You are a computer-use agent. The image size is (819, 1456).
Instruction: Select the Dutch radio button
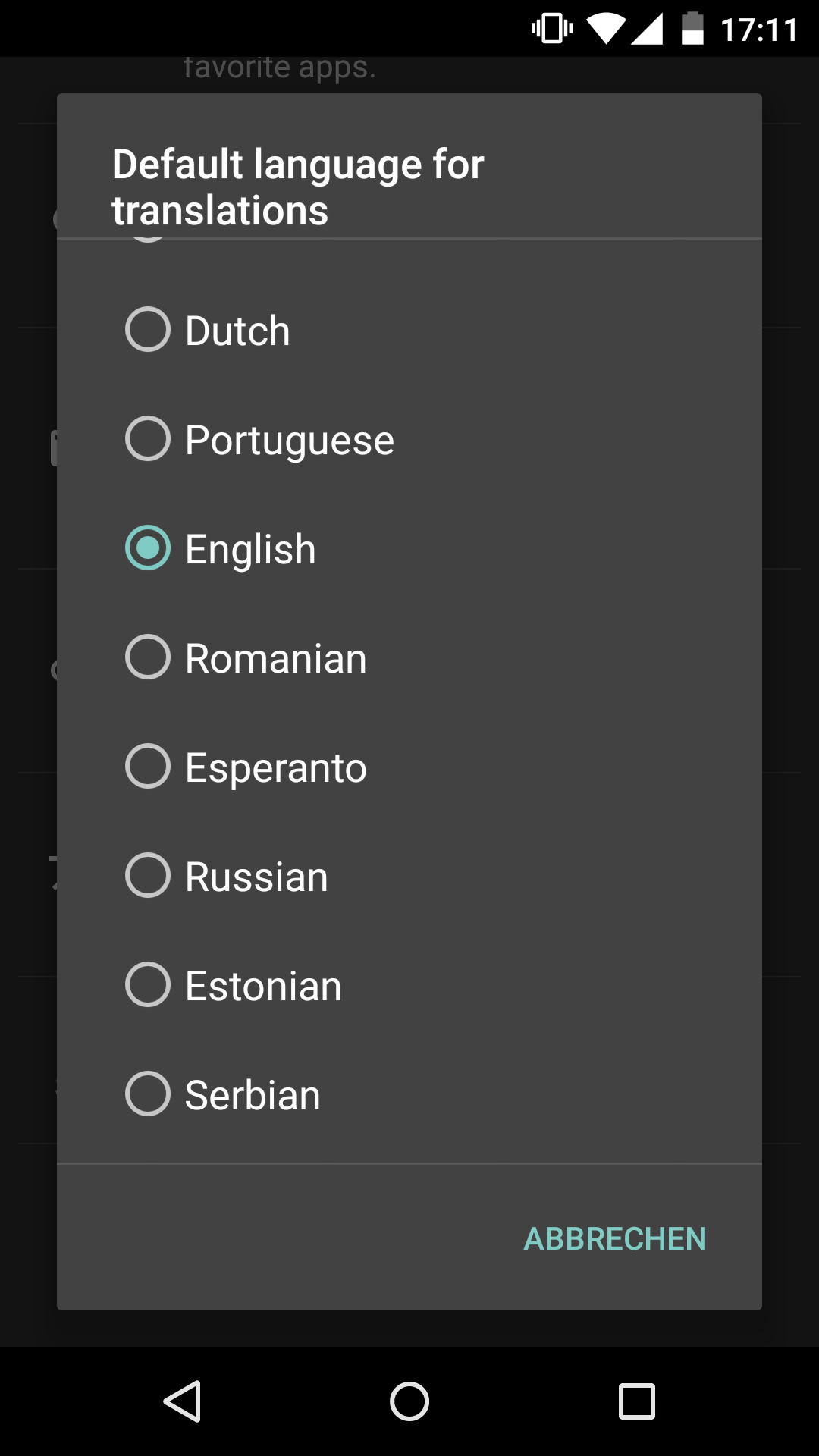[148, 329]
